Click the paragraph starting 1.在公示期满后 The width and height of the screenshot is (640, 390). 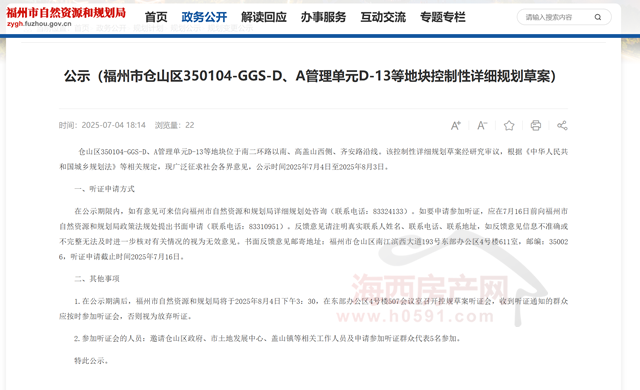pyautogui.click(x=313, y=308)
